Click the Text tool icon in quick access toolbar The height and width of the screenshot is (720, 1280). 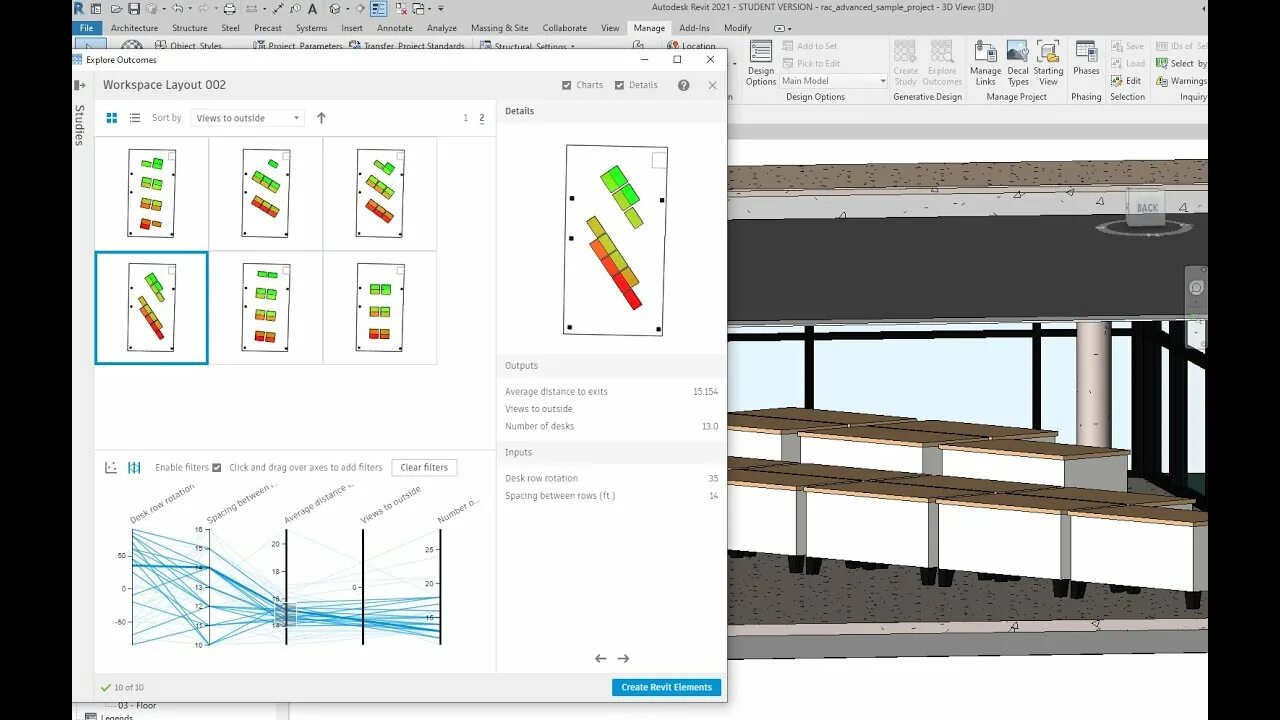(313, 8)
